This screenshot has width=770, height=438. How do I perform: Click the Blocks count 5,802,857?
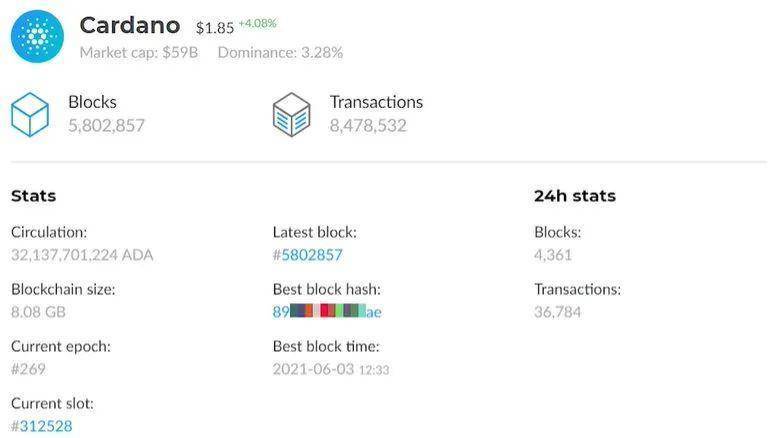[107, 126]
